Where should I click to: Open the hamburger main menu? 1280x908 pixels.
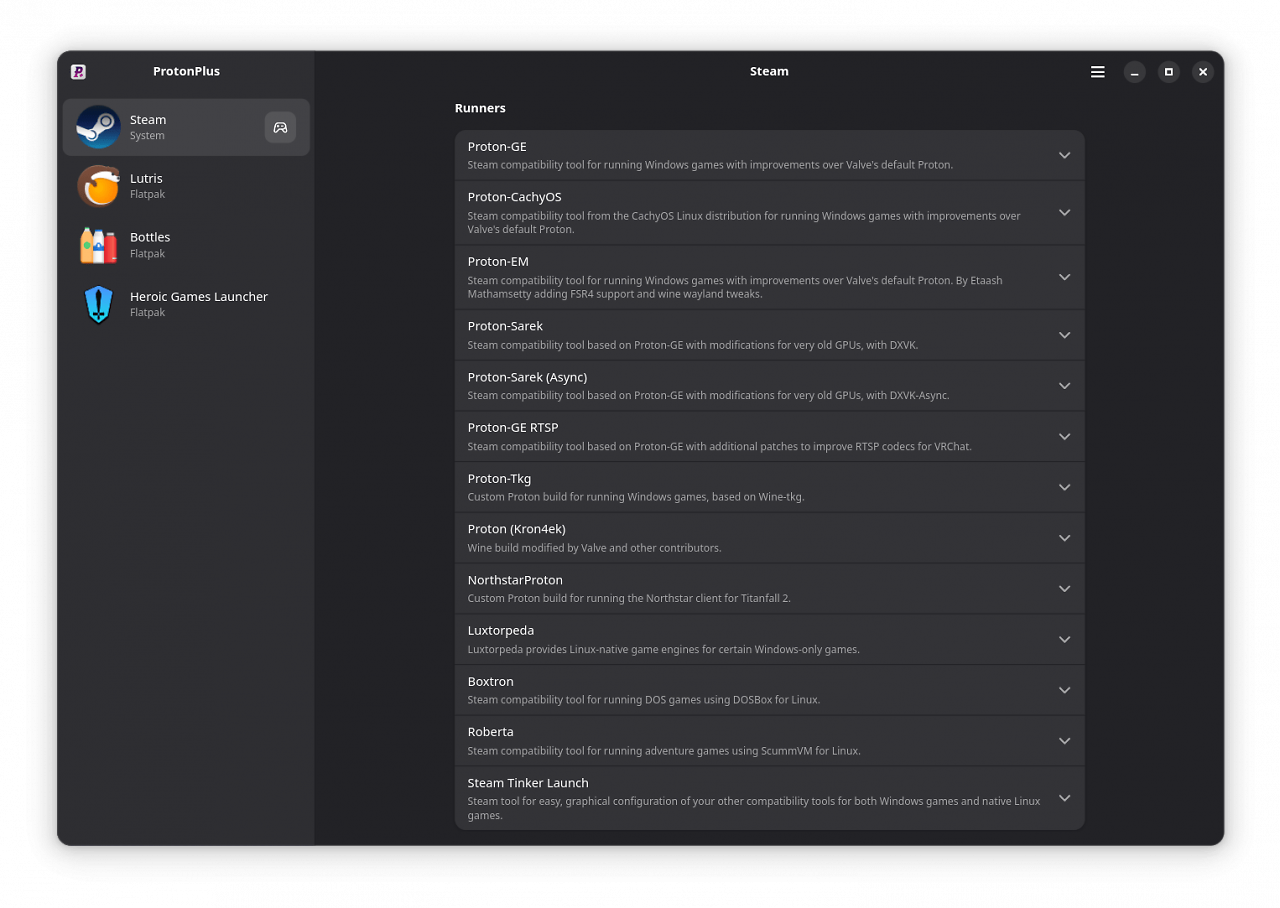[x=1098, y=72]
